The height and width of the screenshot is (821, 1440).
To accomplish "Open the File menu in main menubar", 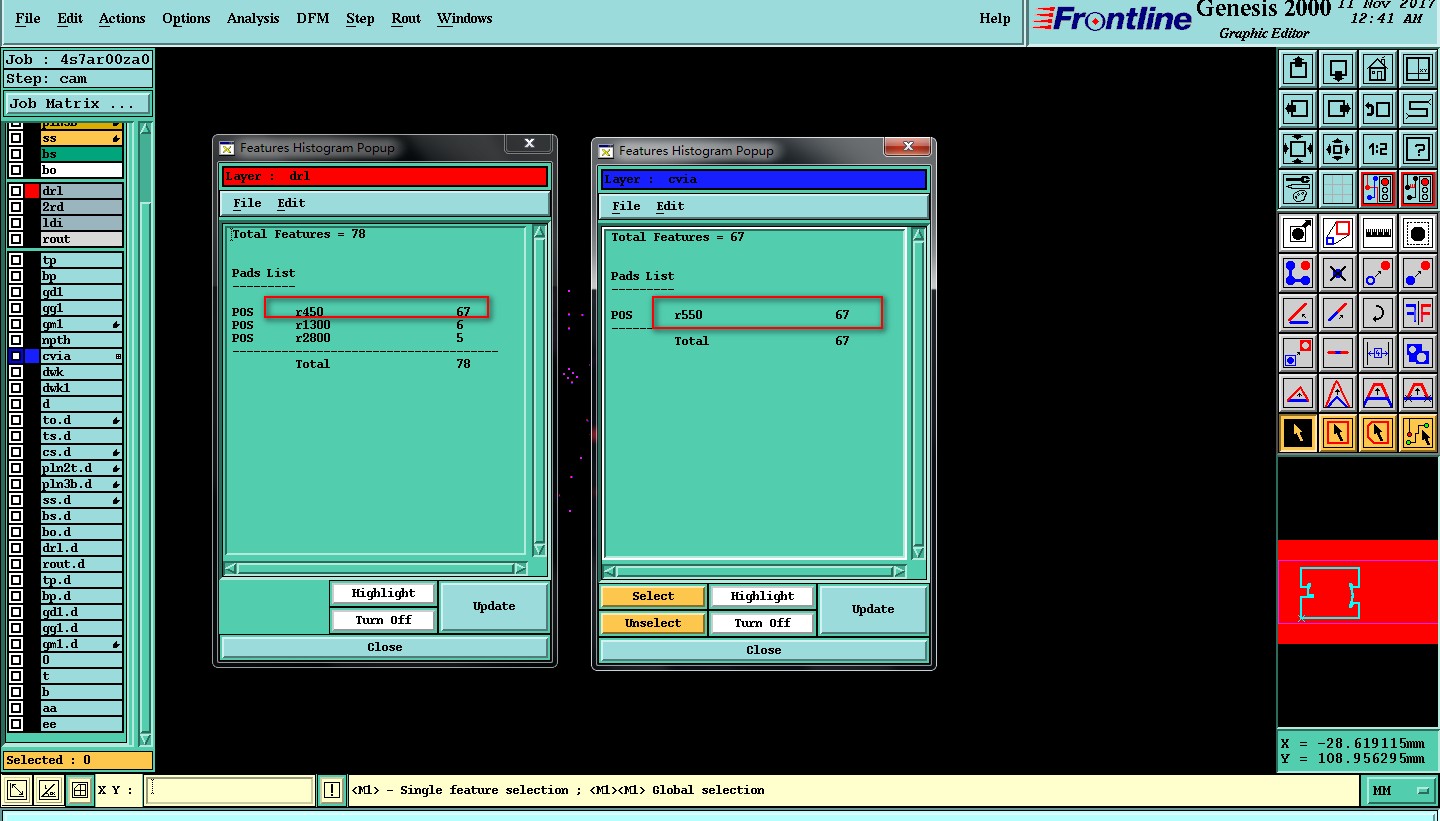I will [x=28, y=18].
